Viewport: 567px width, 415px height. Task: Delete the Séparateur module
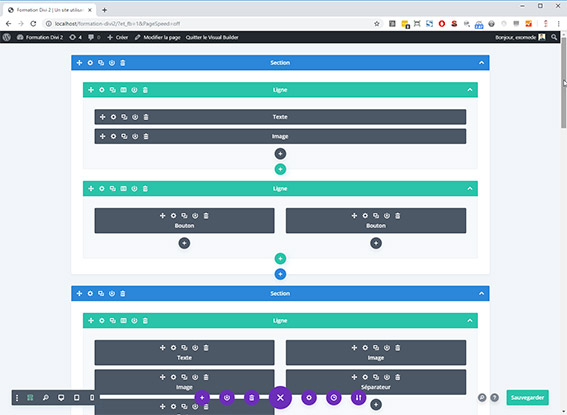click(397, 377)
